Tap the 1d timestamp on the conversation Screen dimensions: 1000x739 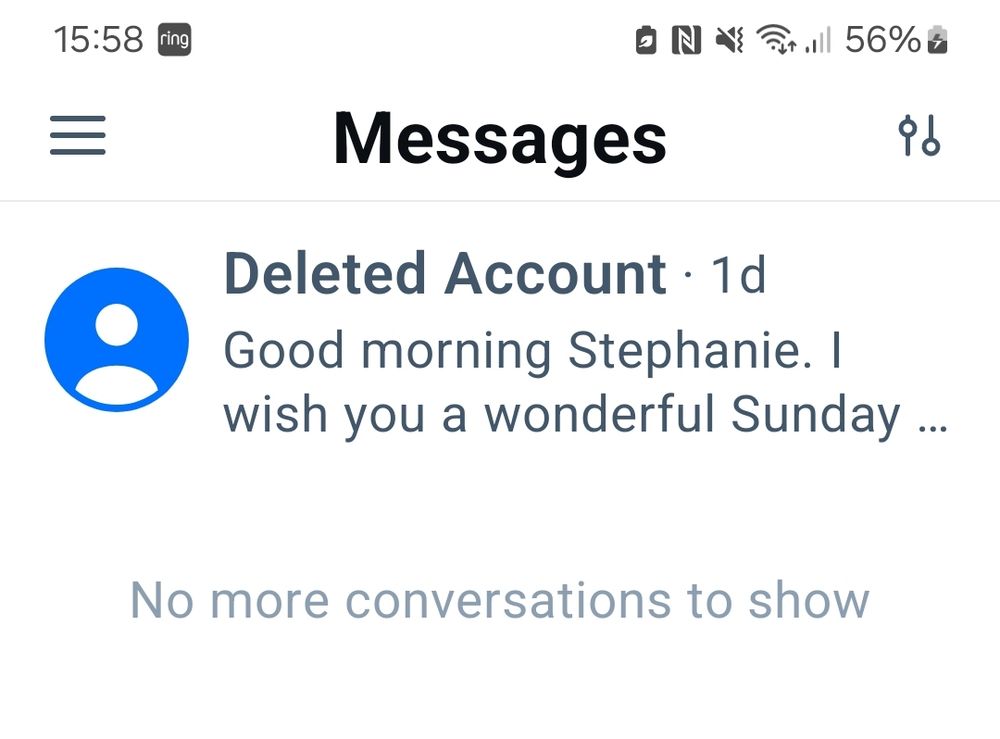coord(738,275)
